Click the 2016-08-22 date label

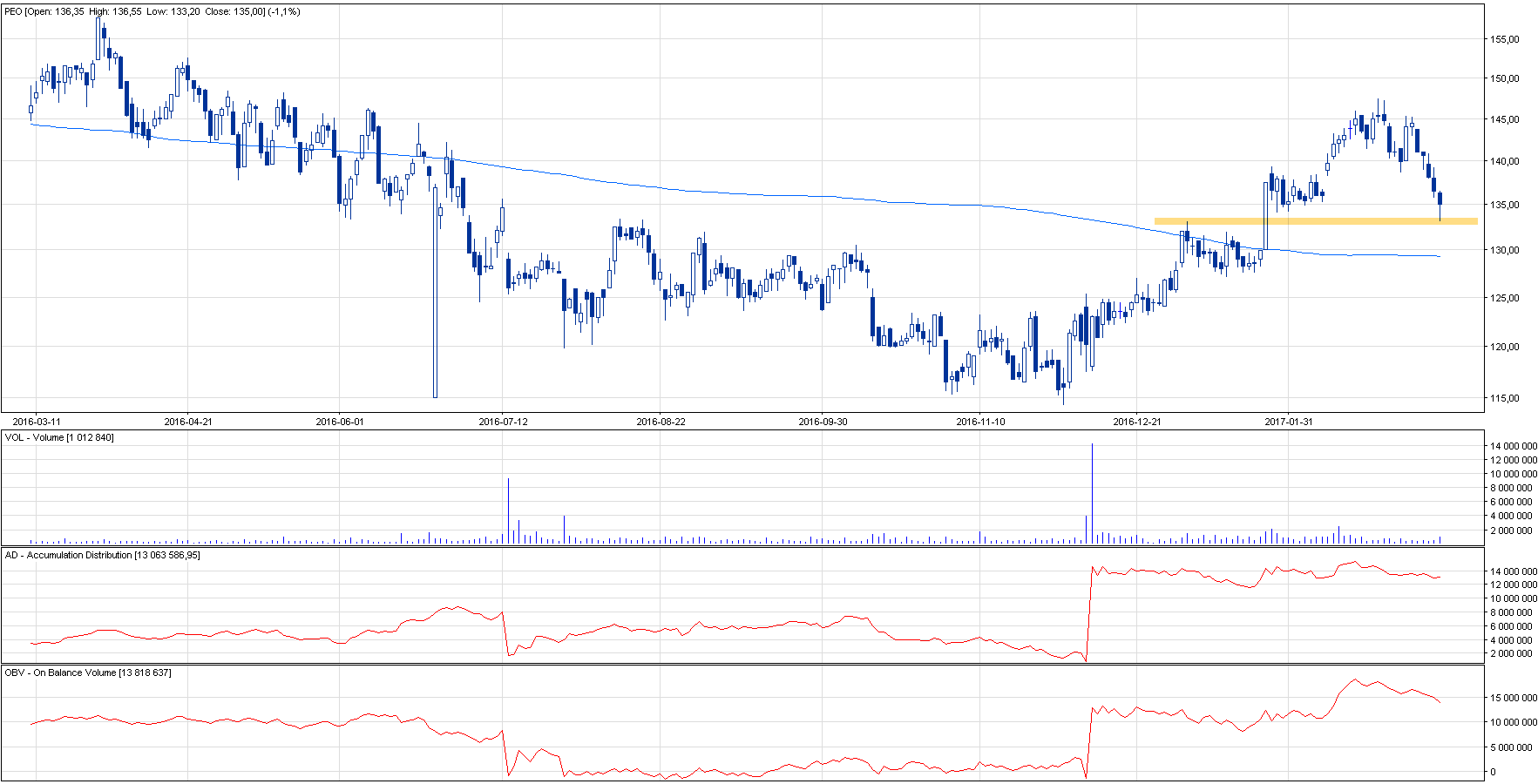pos(661,422)
